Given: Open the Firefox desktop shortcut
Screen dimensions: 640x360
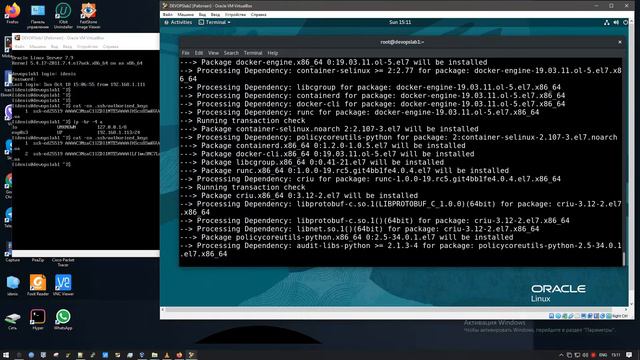Looking at the screenshot, I should (13, 14).
